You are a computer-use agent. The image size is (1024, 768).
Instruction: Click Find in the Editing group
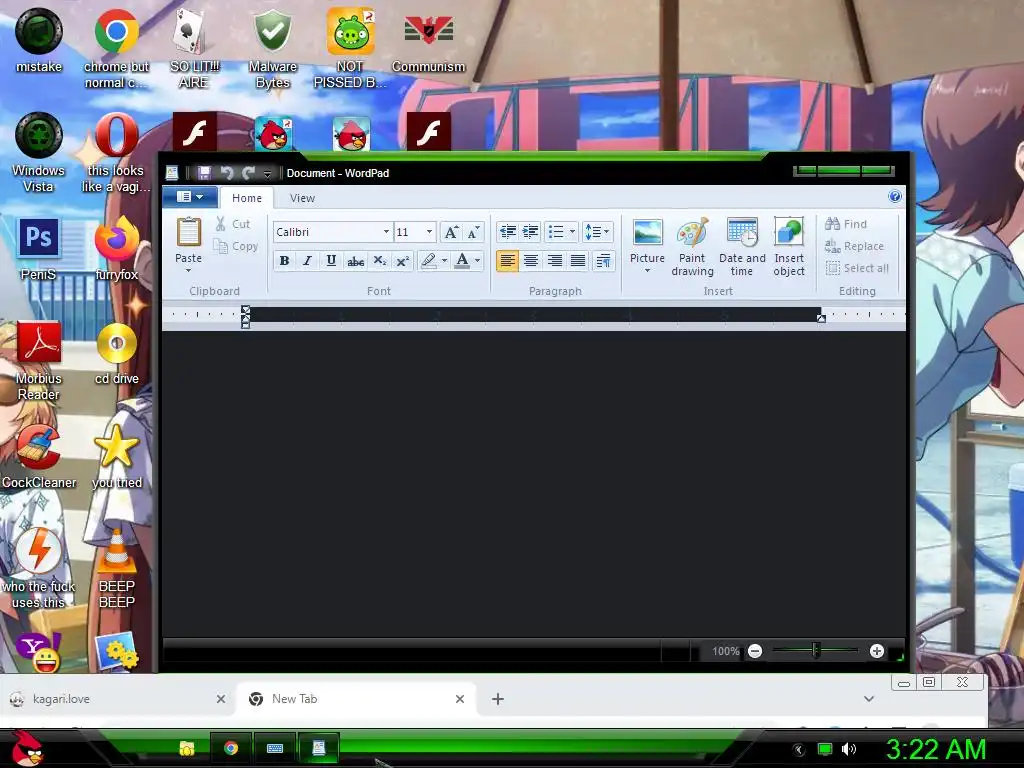(846, 224)
